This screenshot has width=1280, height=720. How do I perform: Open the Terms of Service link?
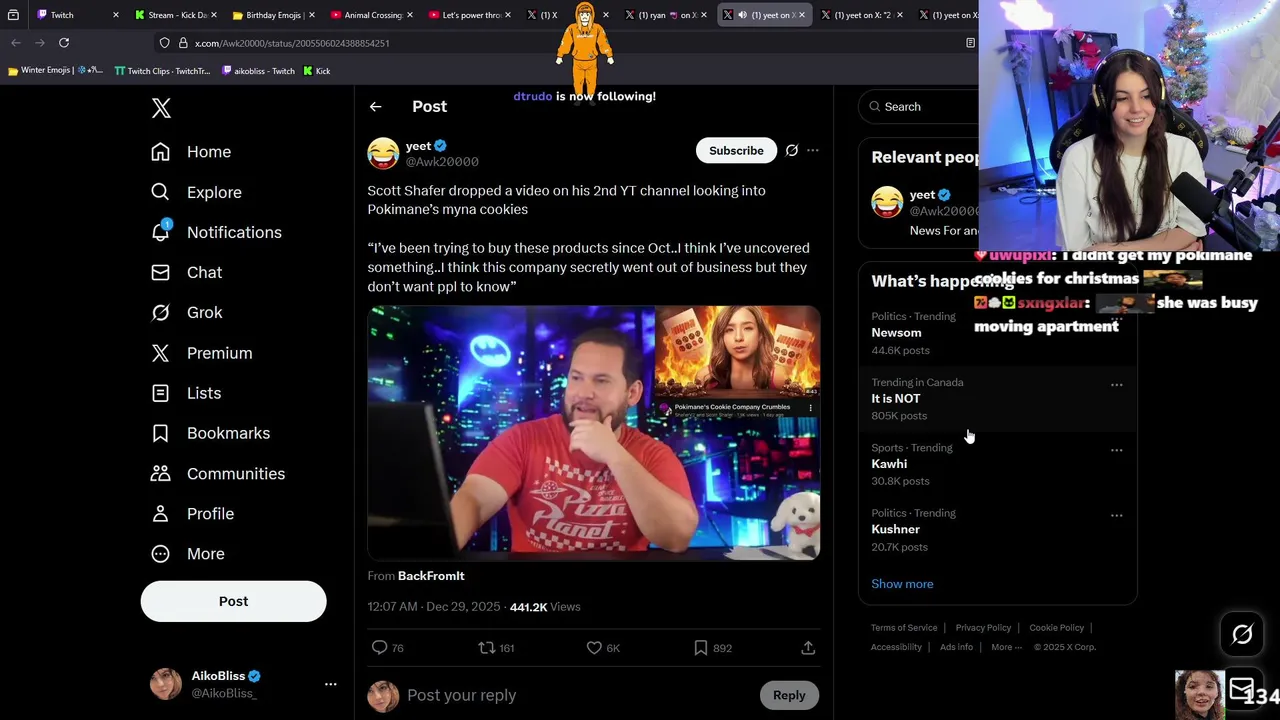(x=904, y=628)
